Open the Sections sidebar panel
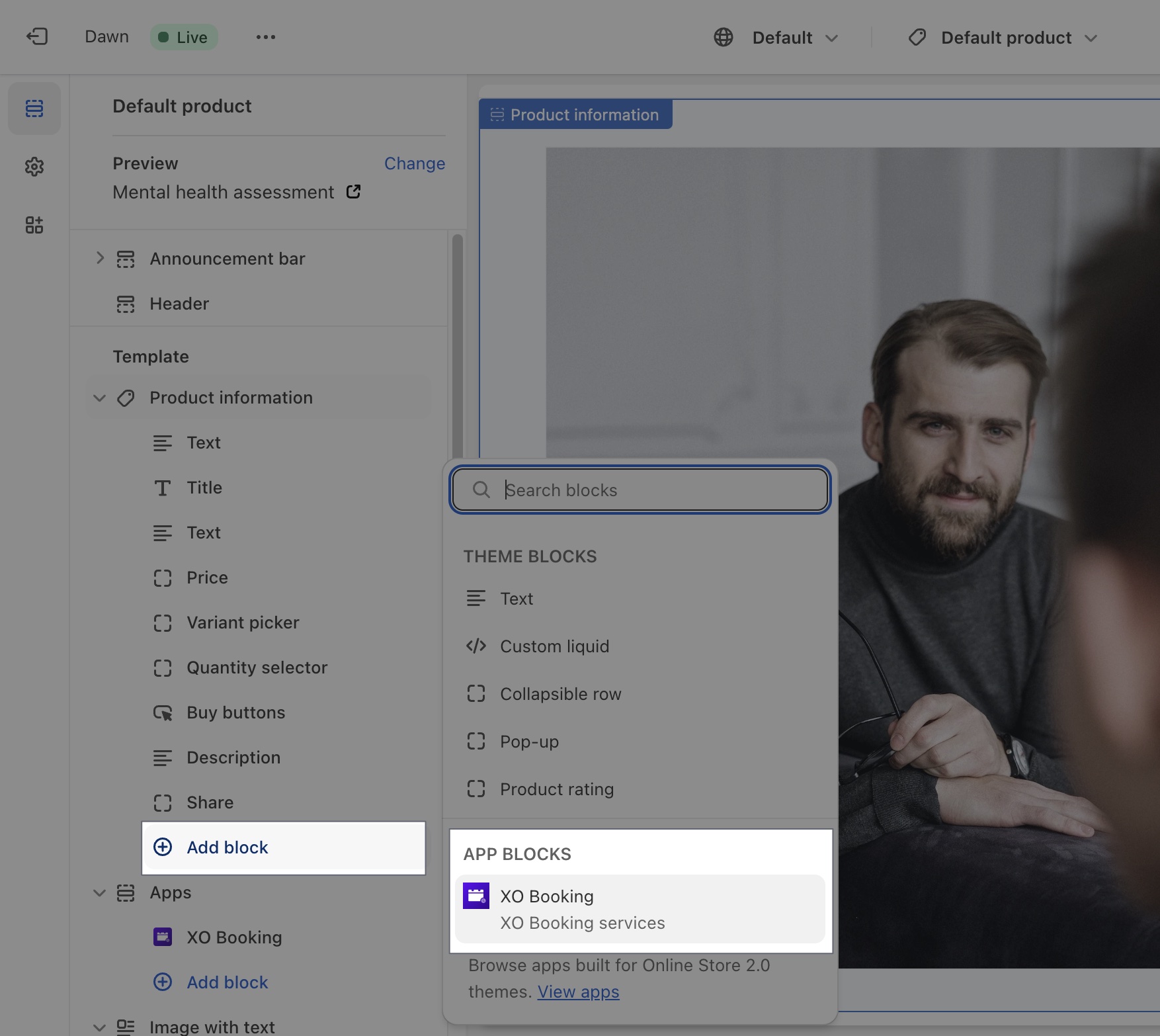 [34, 108]
